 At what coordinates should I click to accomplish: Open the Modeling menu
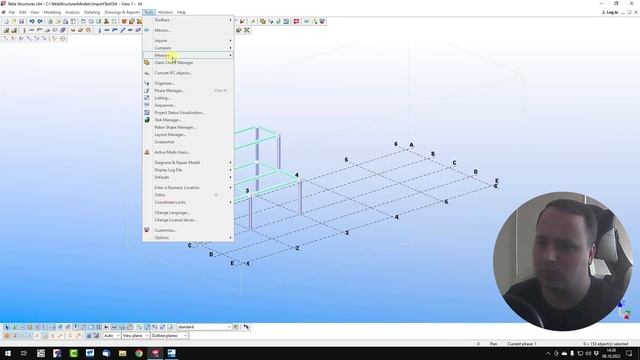[52, 12]
